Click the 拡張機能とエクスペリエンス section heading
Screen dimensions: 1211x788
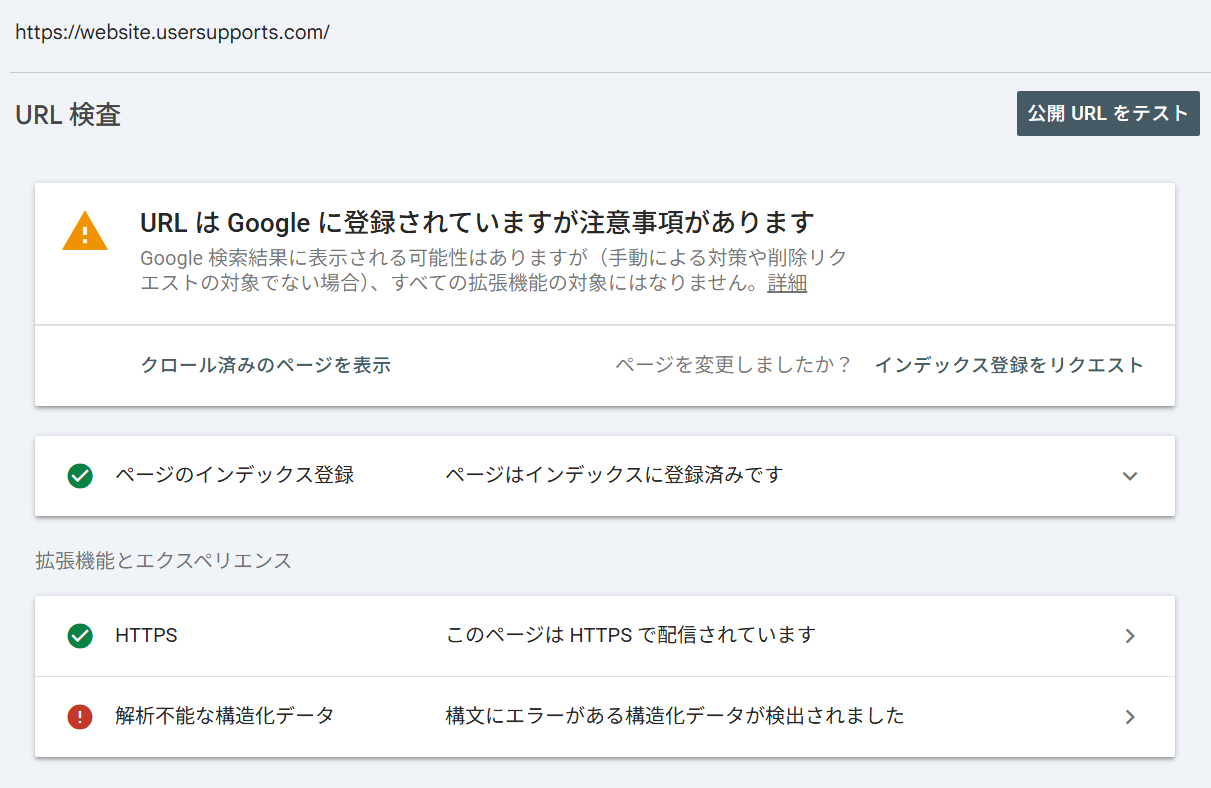164,560
